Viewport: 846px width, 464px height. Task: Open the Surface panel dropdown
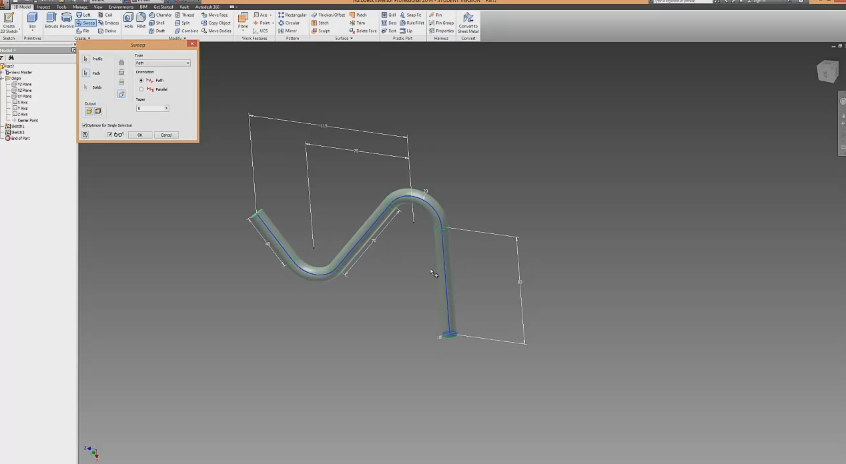click(344, 38)
